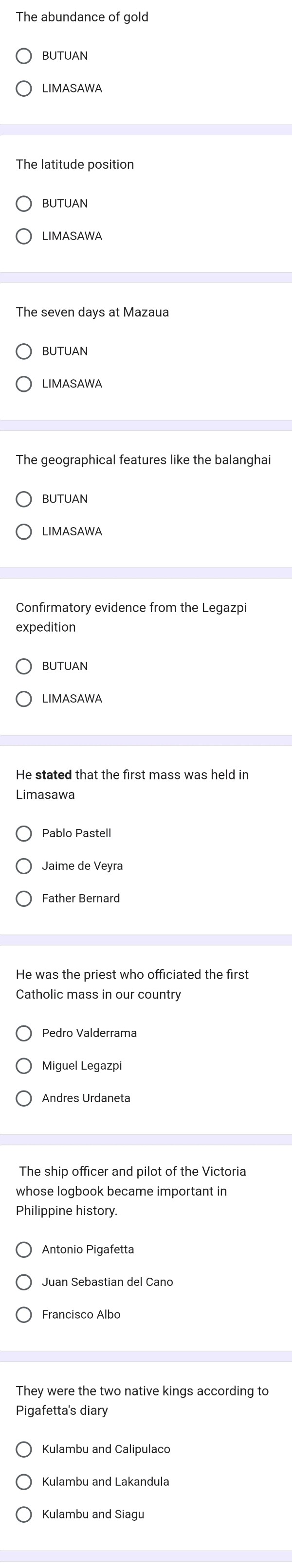
Task: Select the Jaime de Veyra option
Action: coord(24,866)
